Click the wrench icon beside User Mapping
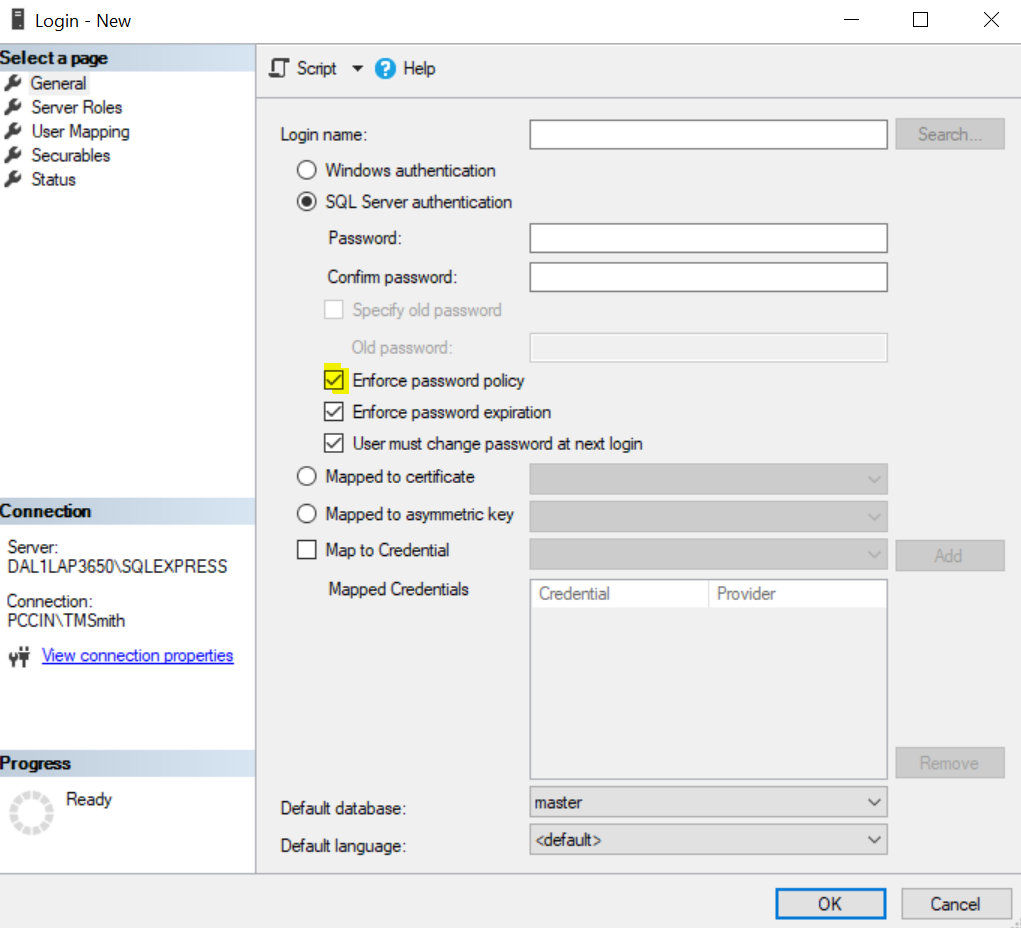 click(x=13, y=131)
